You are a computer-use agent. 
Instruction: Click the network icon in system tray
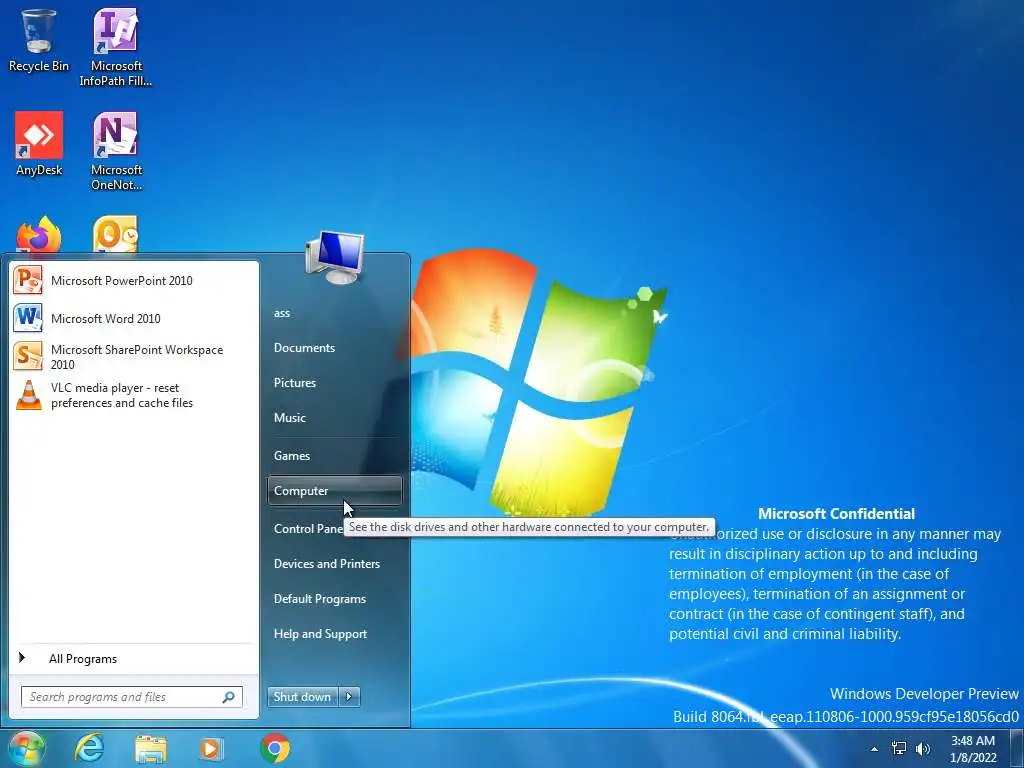pyautogui.click(x=899, y=749)
